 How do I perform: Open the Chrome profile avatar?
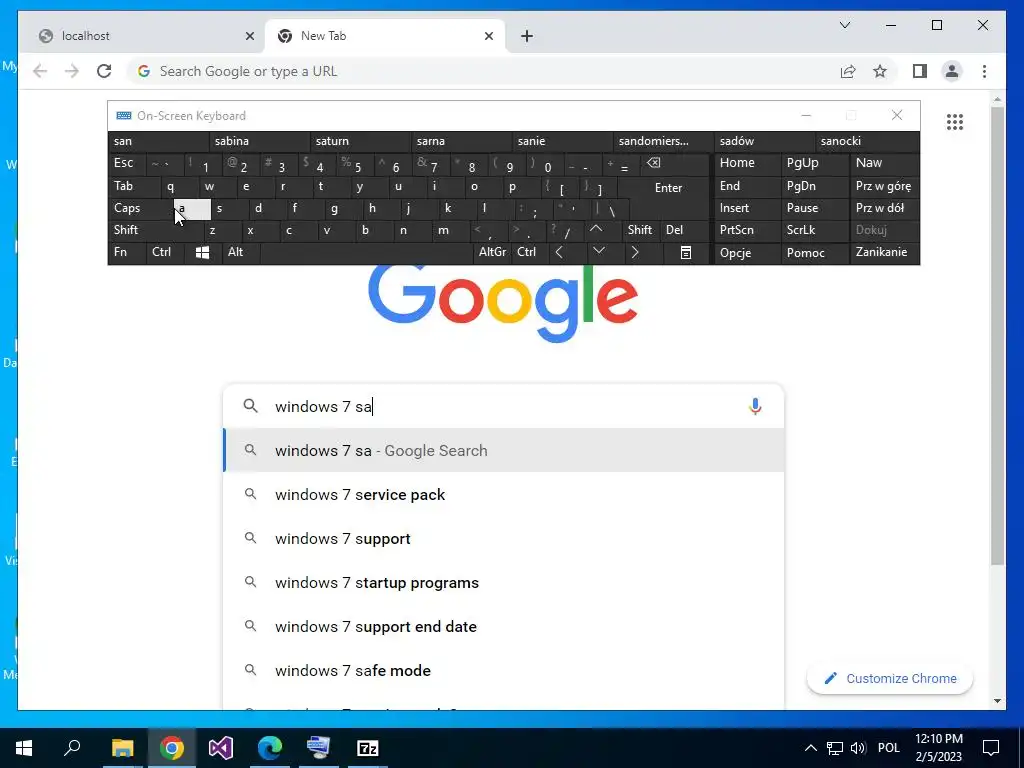click(x=952, y=71)
